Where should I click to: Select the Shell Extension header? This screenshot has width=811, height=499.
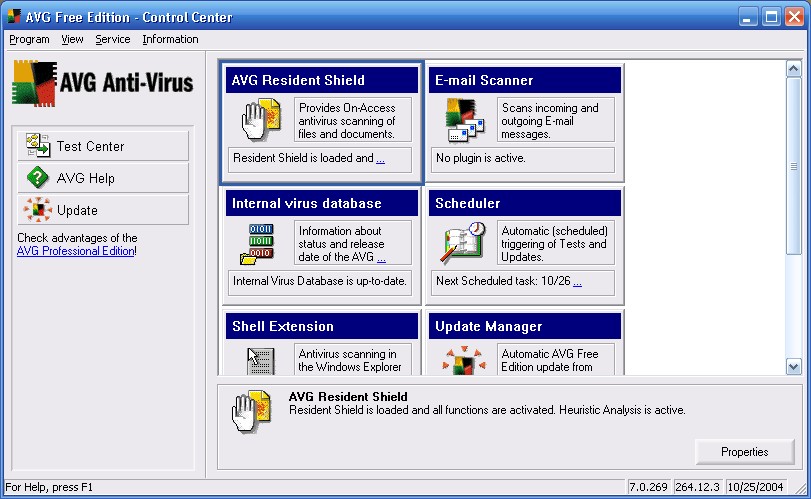(322, 326)
